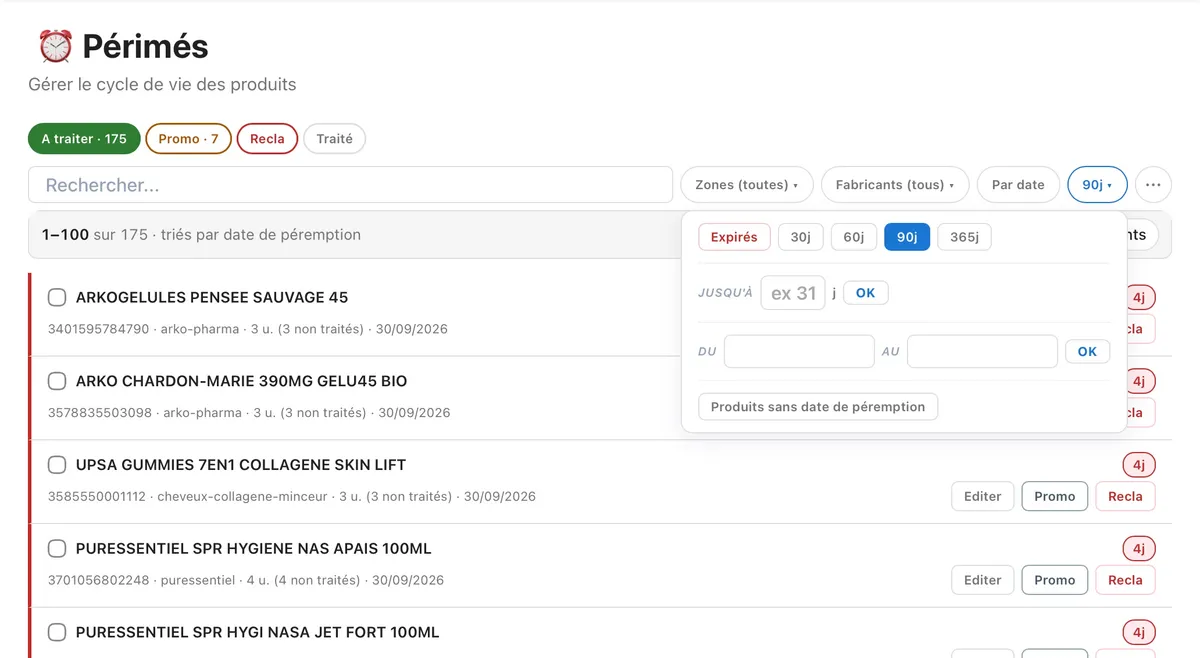The width and height of the screenshot is (1200, 658).
Task: Focus the AU end date field
Action: [x=982, y=351]
